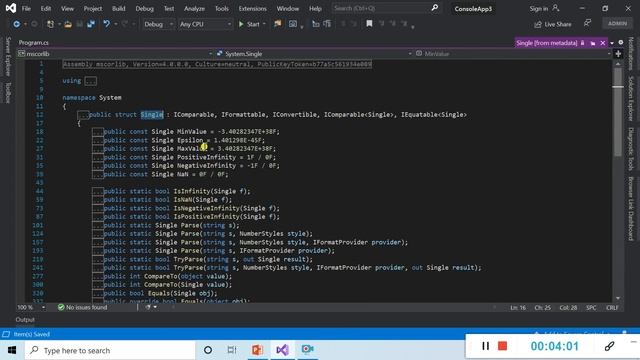Click the taskbar Type here to search box
Viewport: 640px width, 360px height.
(110, 350)
